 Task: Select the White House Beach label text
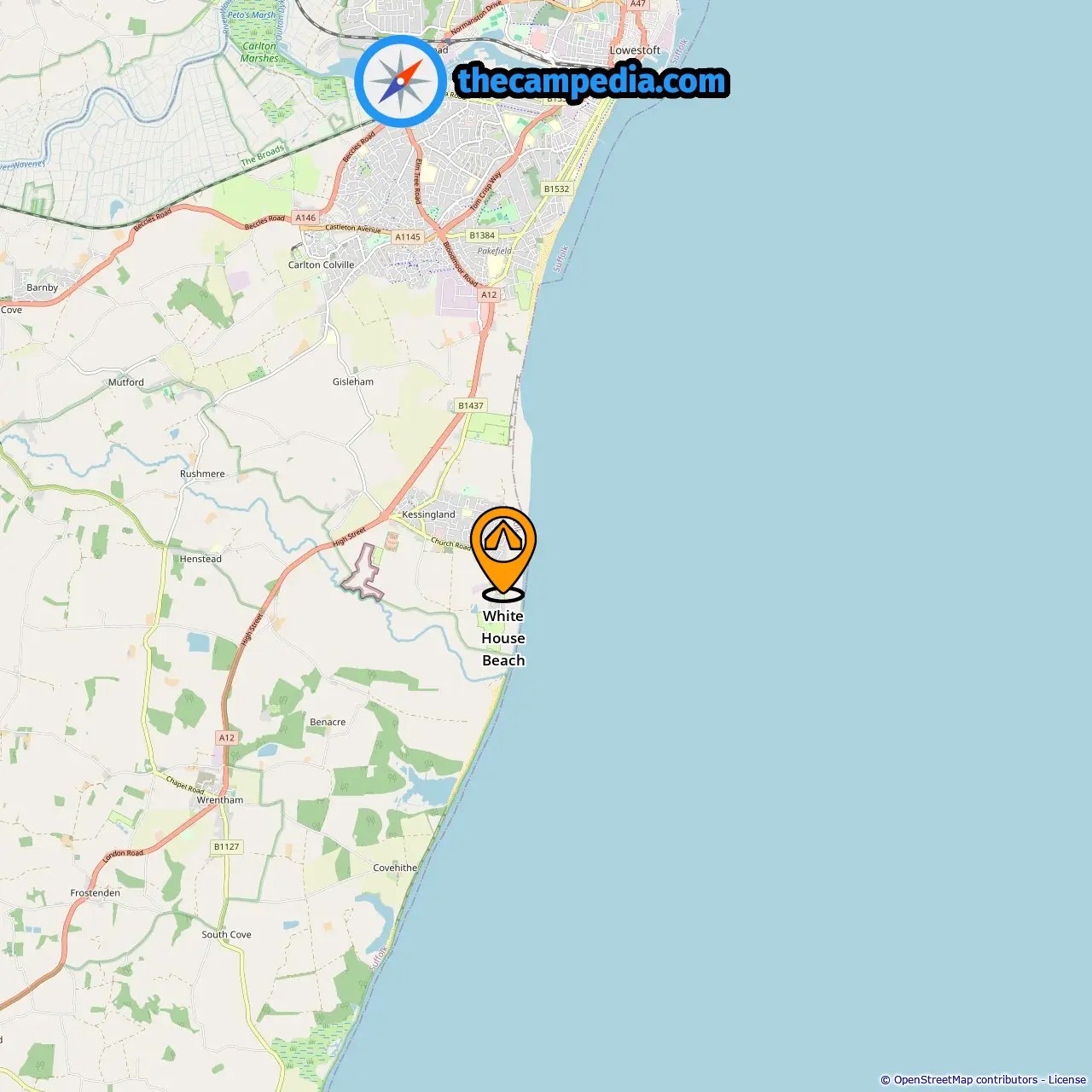pos(503,638)
